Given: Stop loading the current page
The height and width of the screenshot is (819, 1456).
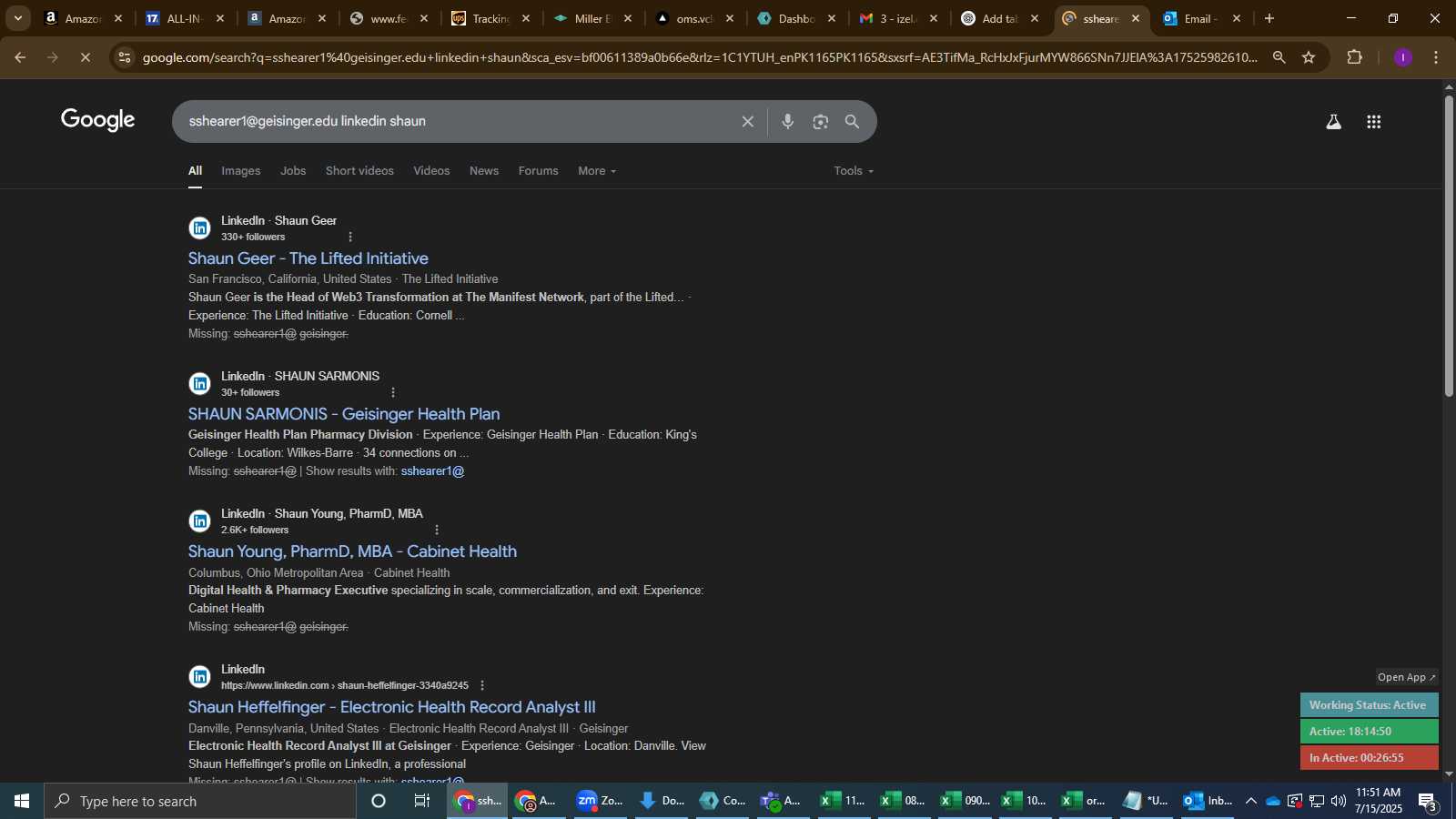Looking at the screenshot, I should 85,57.
